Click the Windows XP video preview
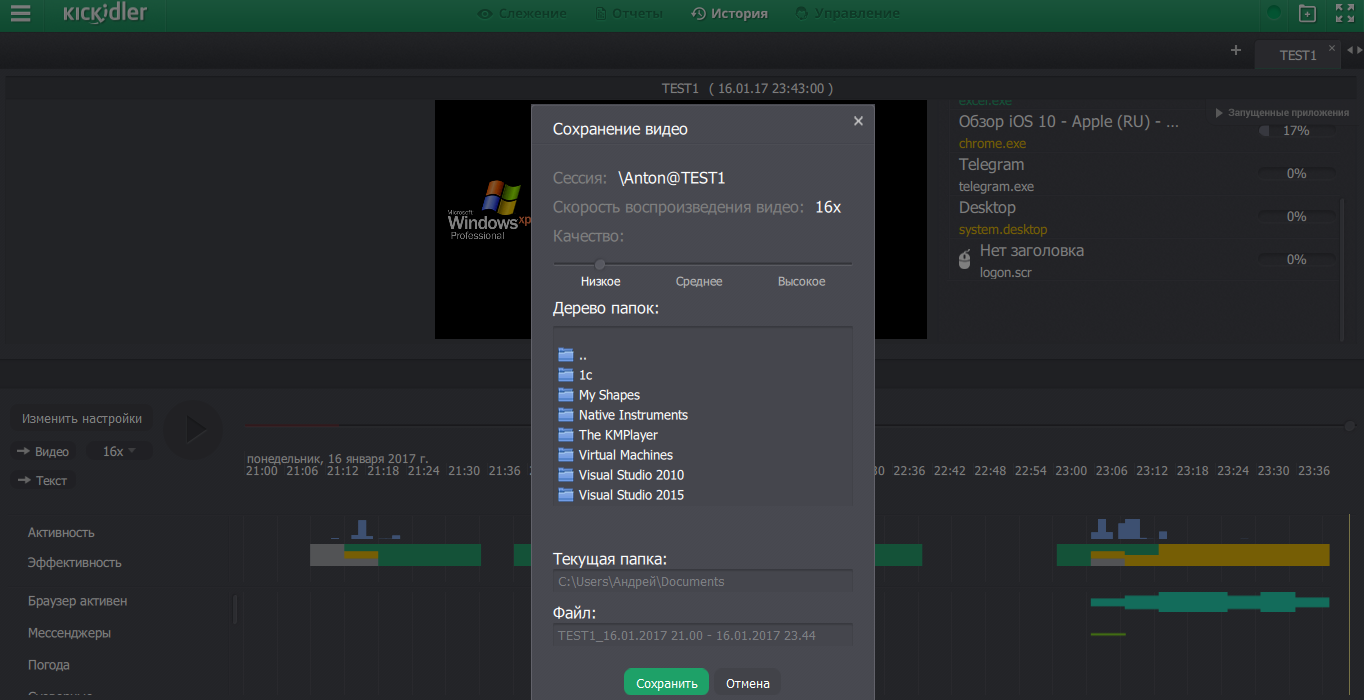Viewport: 1364px width, 700px height. click(482, 219)
